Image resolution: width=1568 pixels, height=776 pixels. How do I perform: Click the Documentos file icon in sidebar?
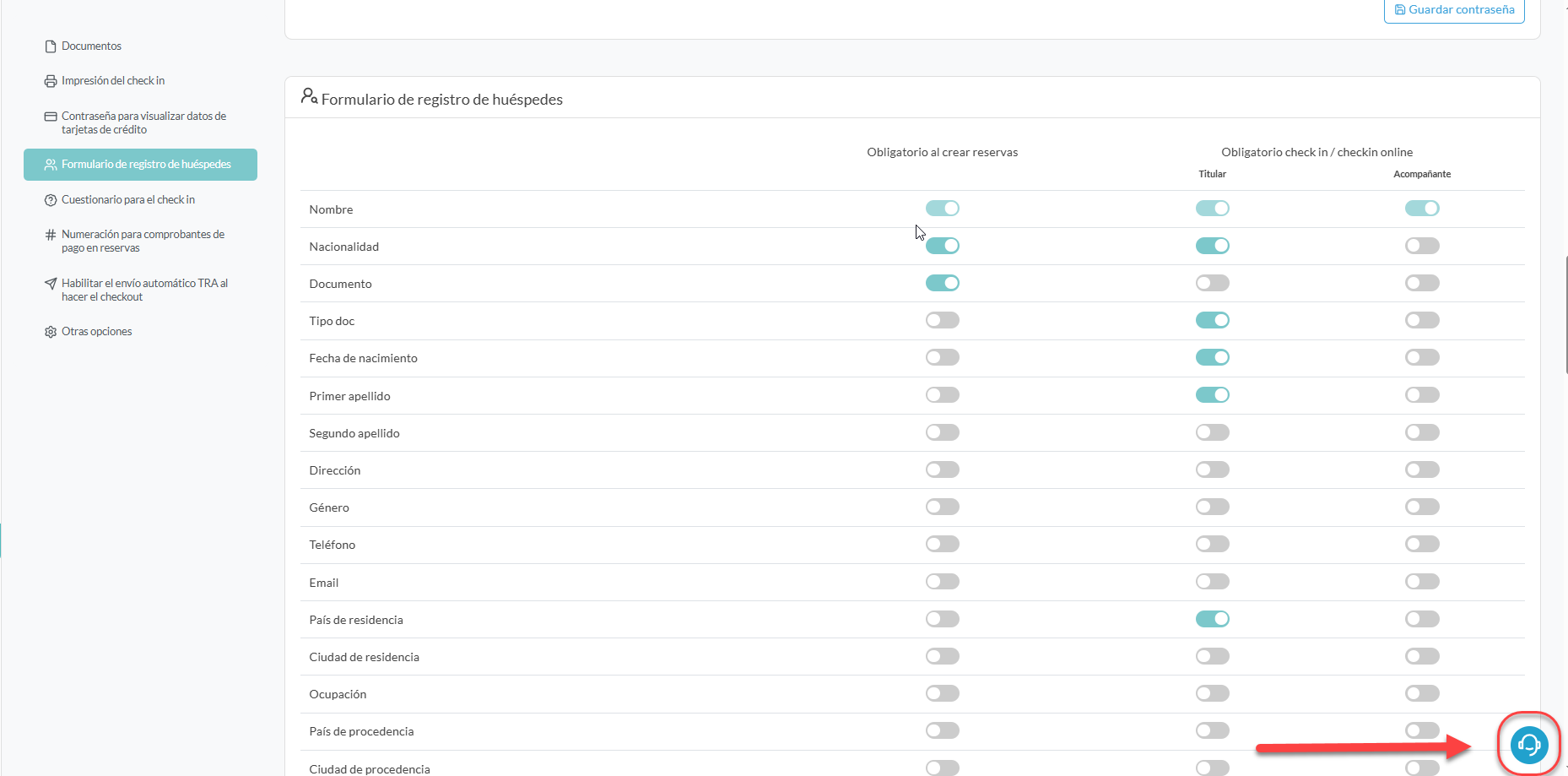[x=51, y=46]
